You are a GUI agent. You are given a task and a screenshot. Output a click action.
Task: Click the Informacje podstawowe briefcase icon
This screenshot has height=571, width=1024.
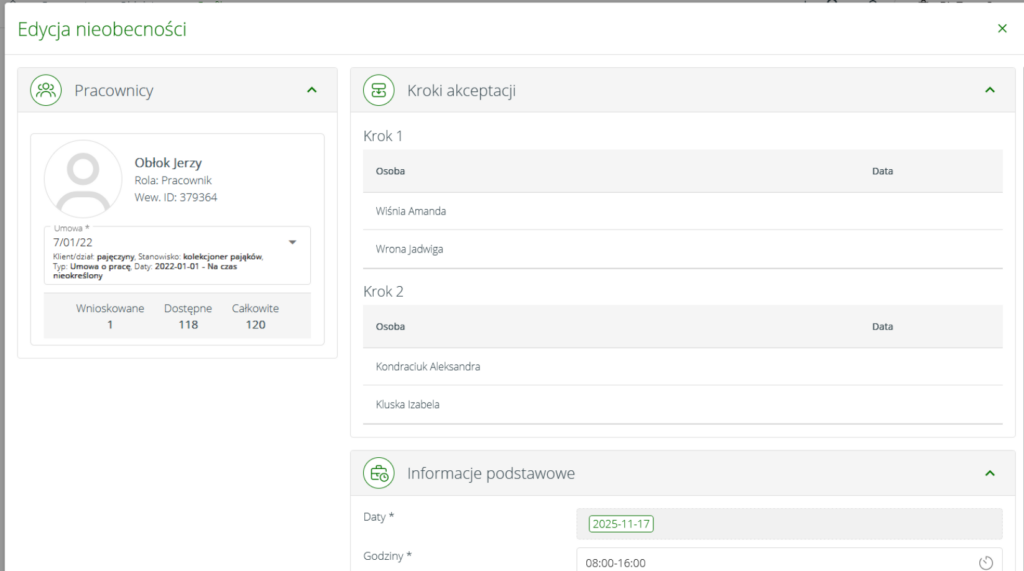379,473
